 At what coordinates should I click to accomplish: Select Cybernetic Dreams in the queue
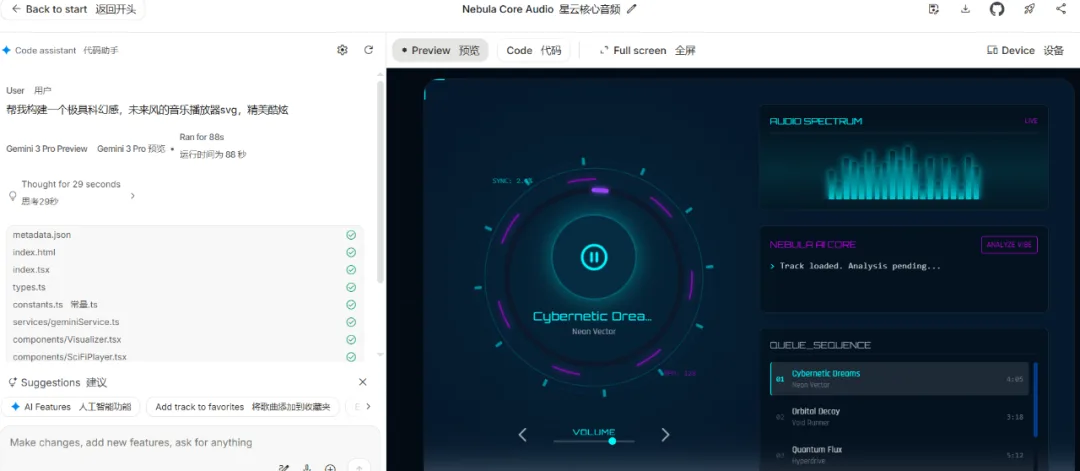pos(900,379)
